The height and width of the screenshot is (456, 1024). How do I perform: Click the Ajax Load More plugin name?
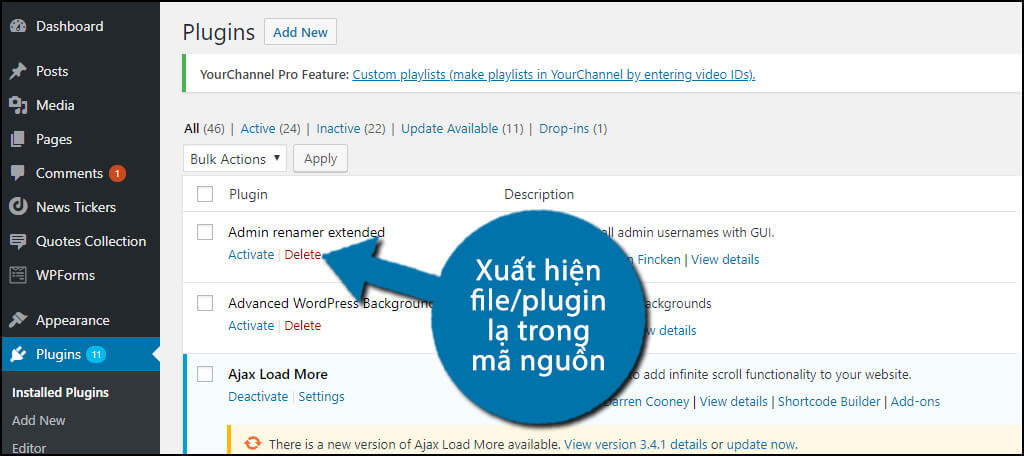(x=278, y=374)
